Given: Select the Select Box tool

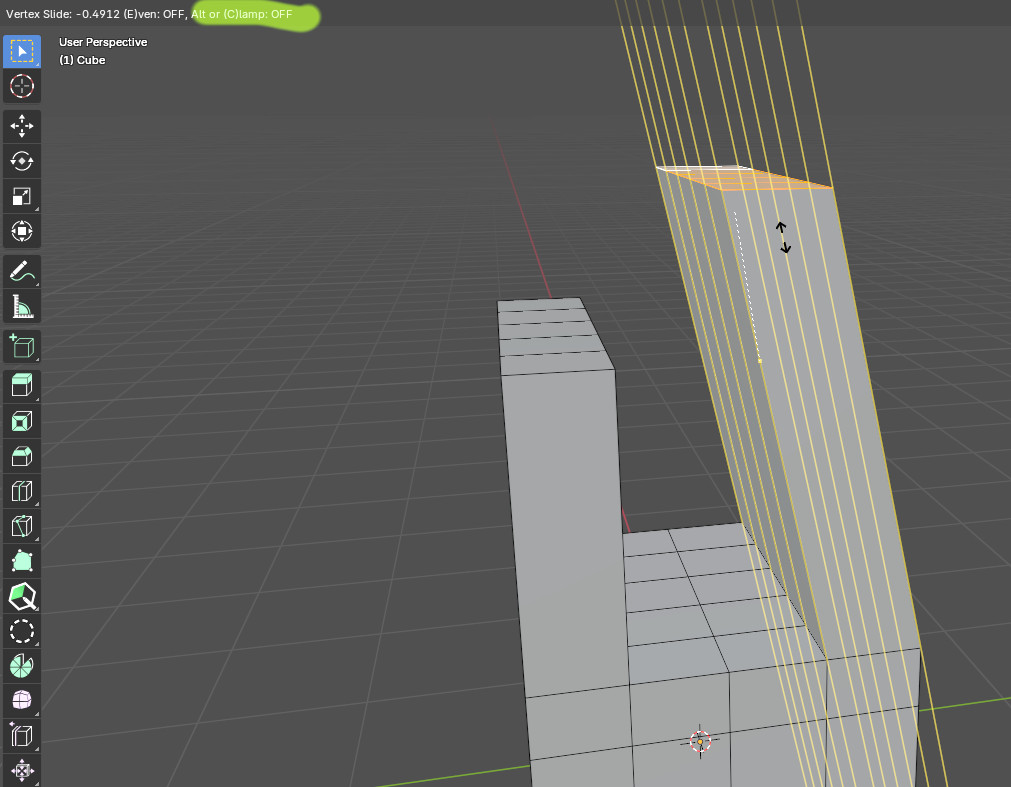Looking at the screenshot, I should coord(22,52).
